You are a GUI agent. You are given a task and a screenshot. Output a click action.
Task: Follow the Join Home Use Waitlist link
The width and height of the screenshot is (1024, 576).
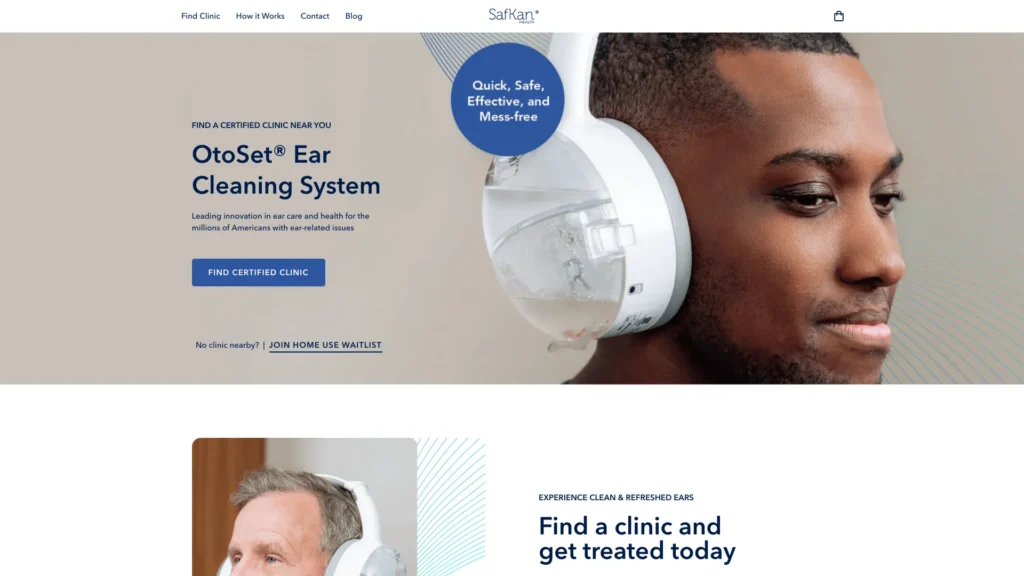coord(325,345)
